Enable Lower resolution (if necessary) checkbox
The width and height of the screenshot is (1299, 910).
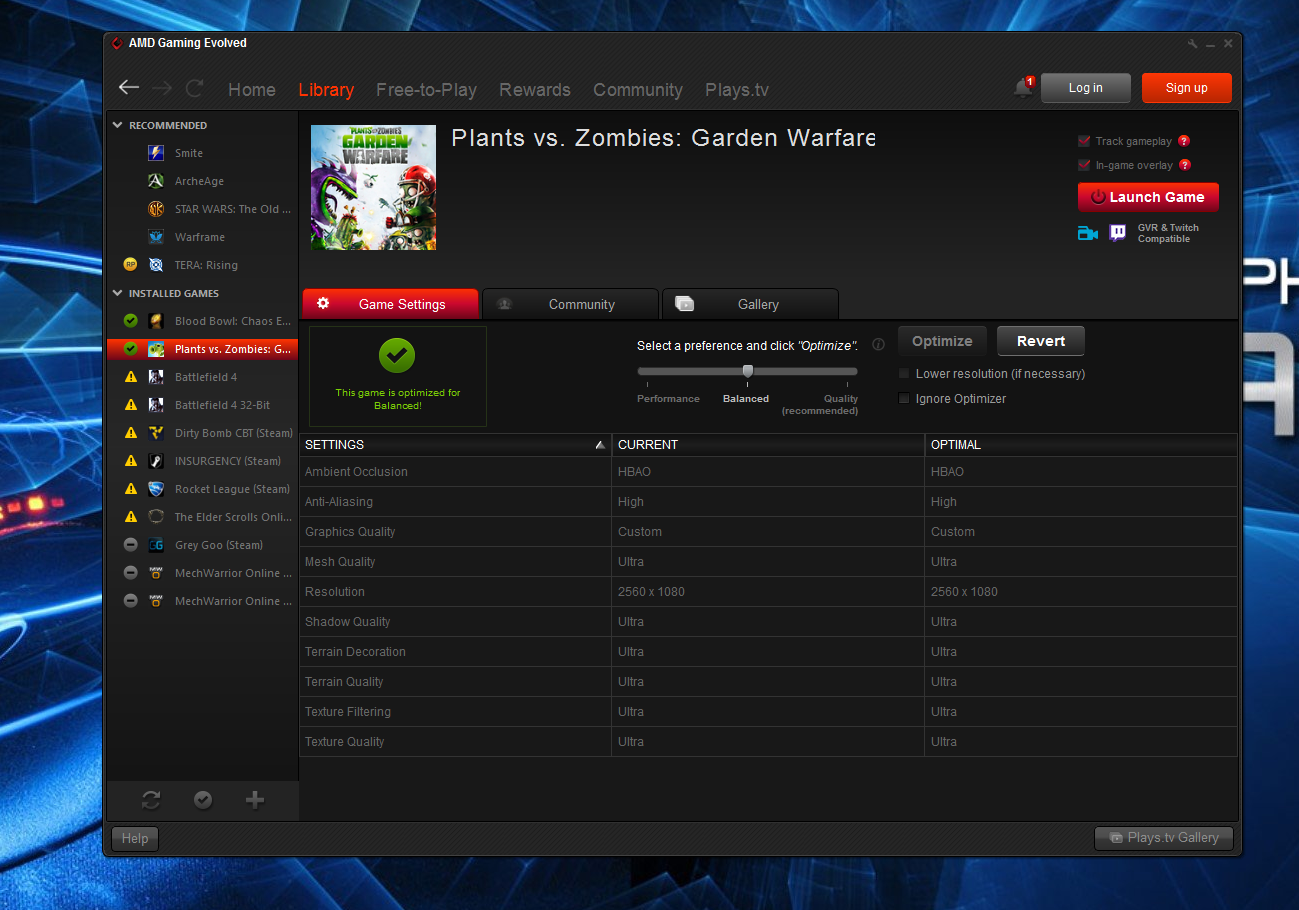coord(904,374)
